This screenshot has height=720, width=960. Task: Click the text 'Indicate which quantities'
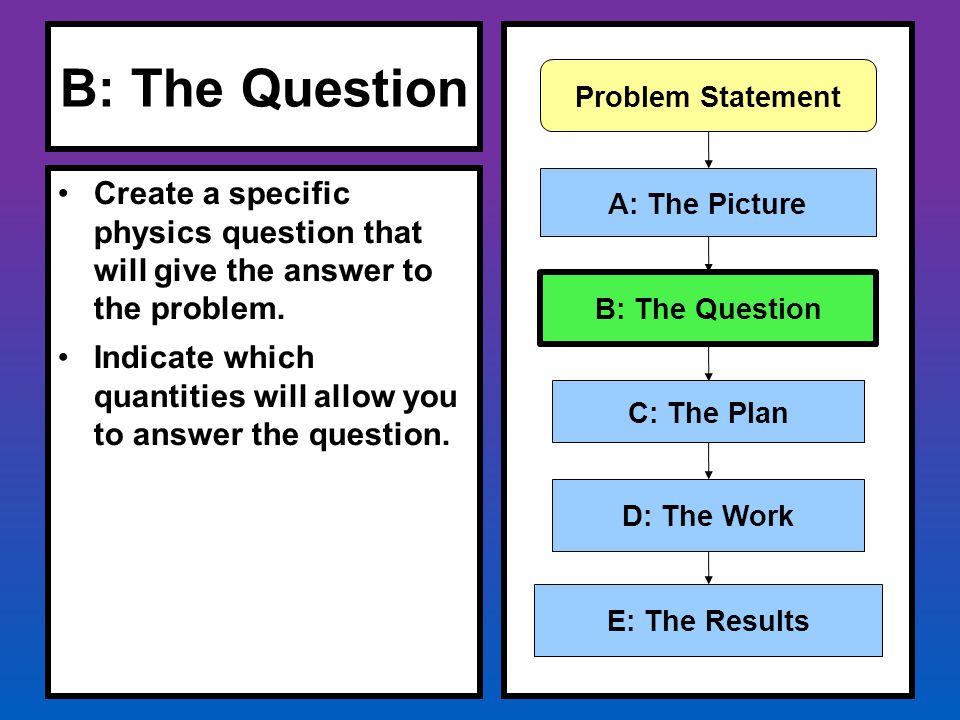(x=204, y=377)
